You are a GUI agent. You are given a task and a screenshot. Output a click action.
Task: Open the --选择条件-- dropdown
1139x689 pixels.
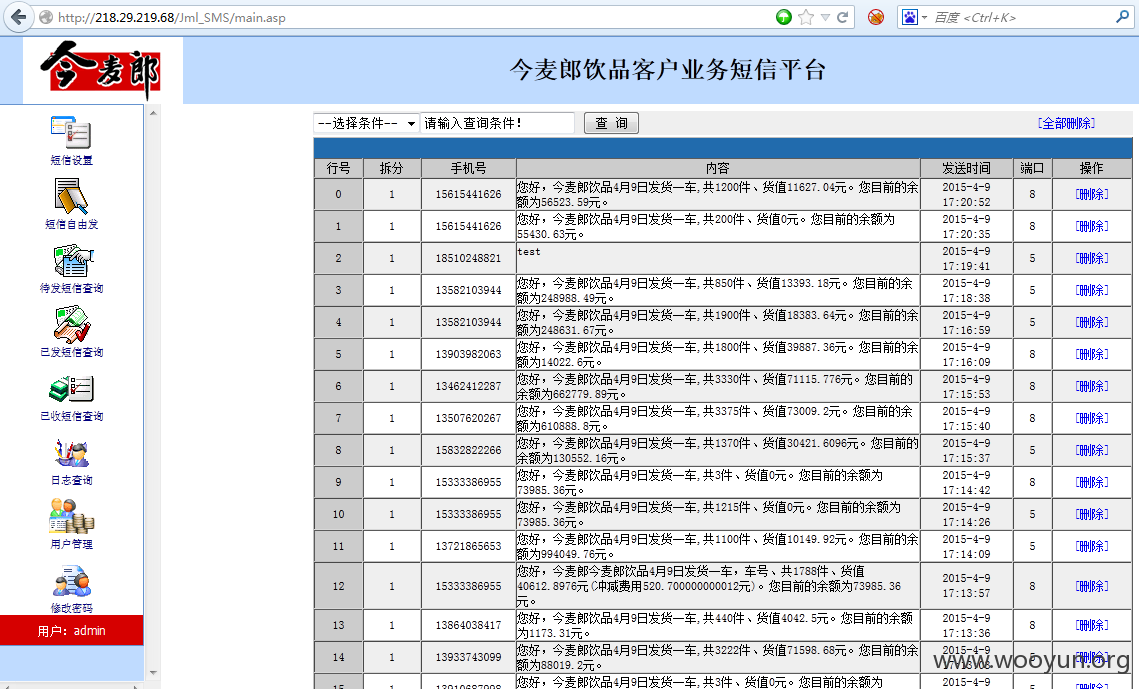coord(367,123)
